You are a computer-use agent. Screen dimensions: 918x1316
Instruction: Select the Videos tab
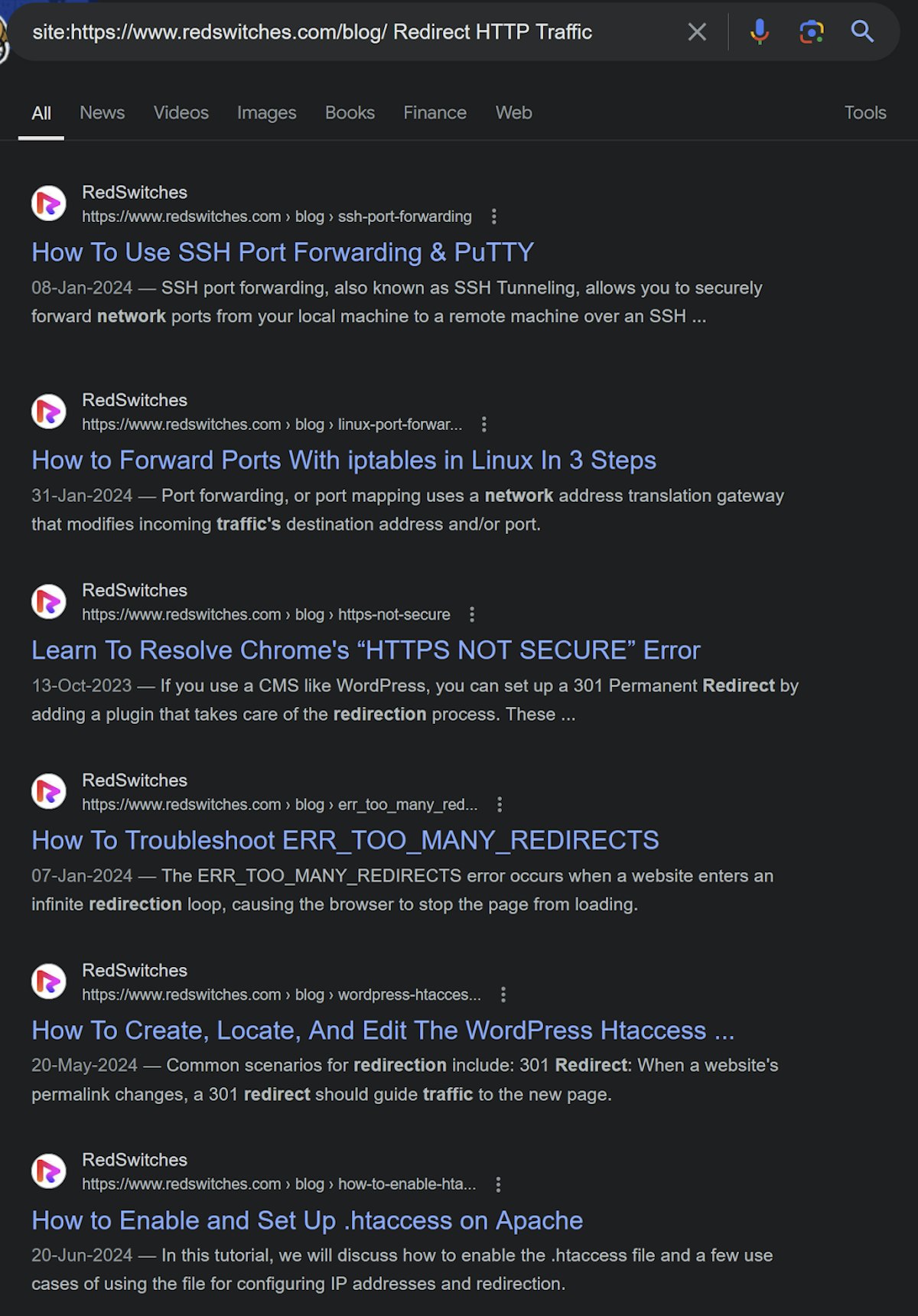coord(181,112)
